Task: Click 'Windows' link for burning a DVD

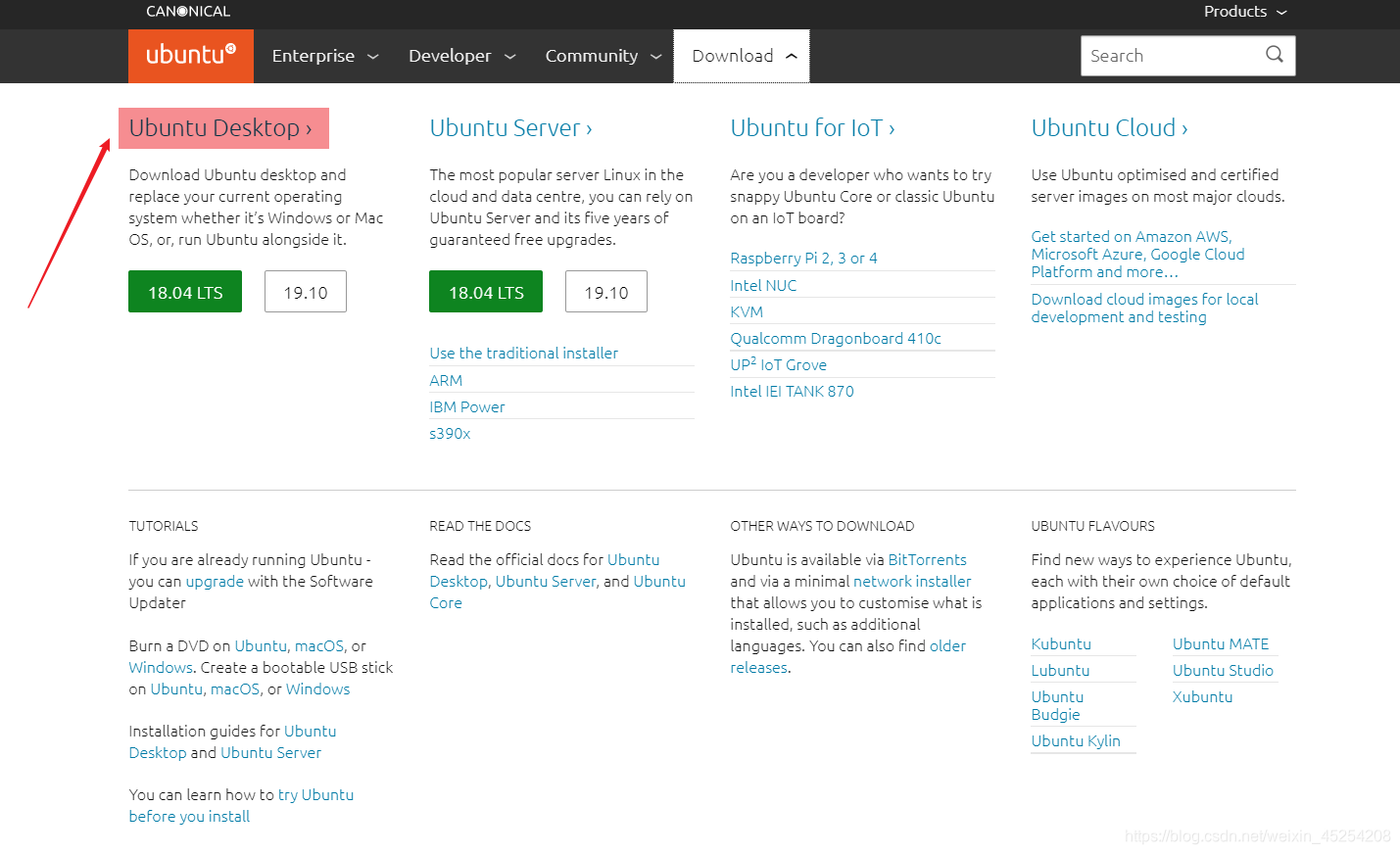Action: [x=161, y=667]
